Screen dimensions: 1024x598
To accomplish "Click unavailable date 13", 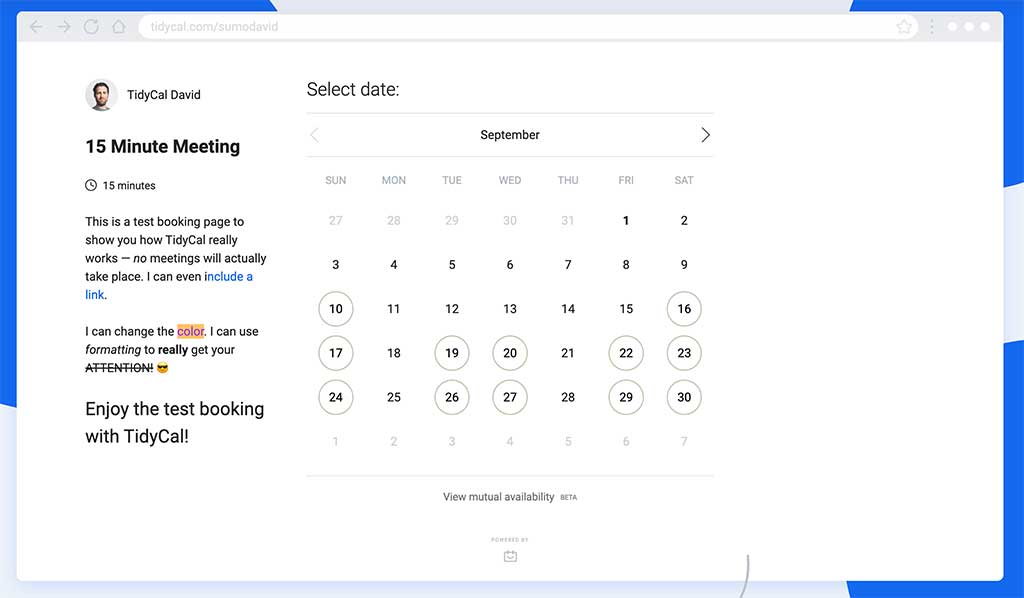I will tap(510, 309).
